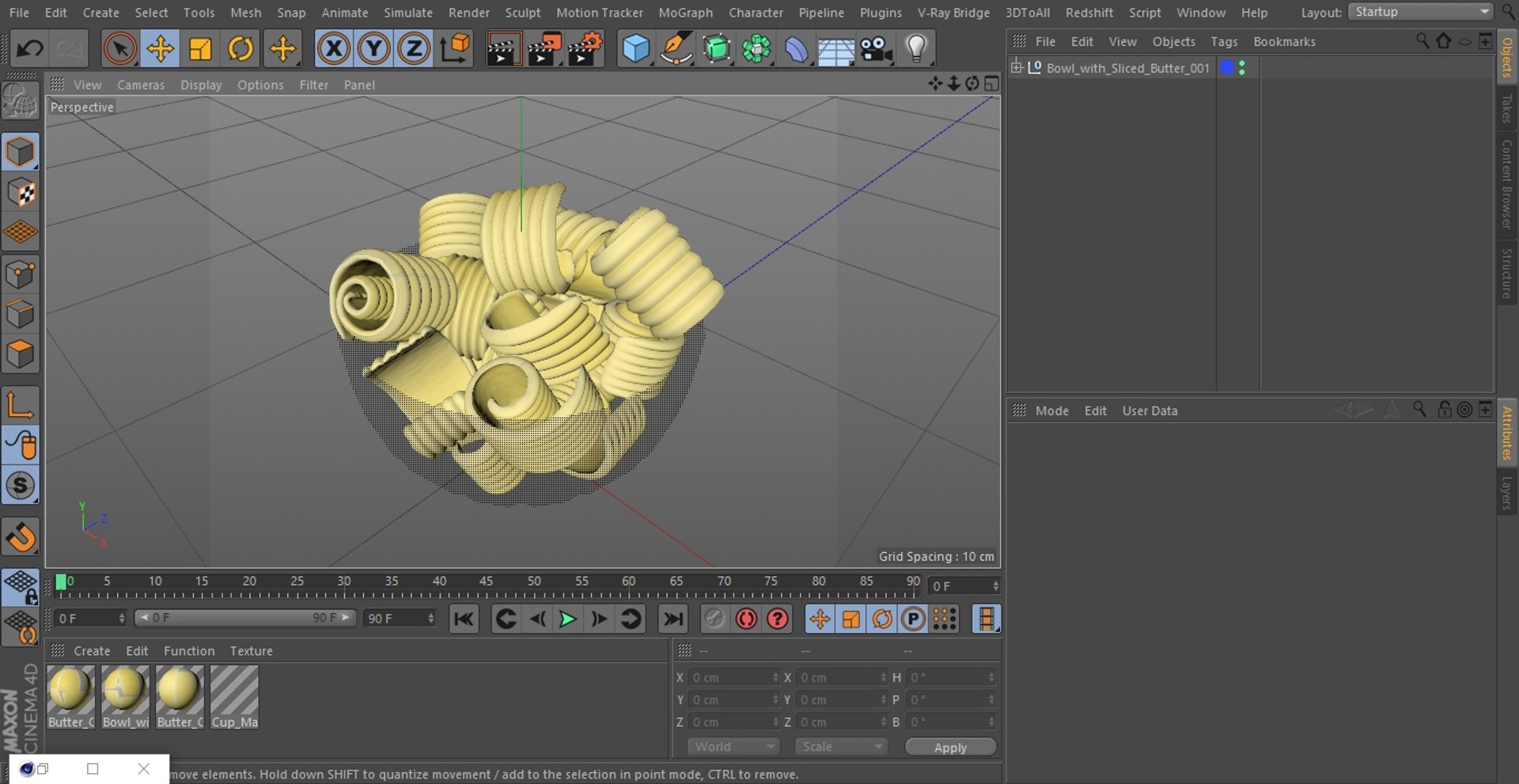Add a Cube primitive object
The height and width of the screenshot is (784, 1519).
[636, 49]
